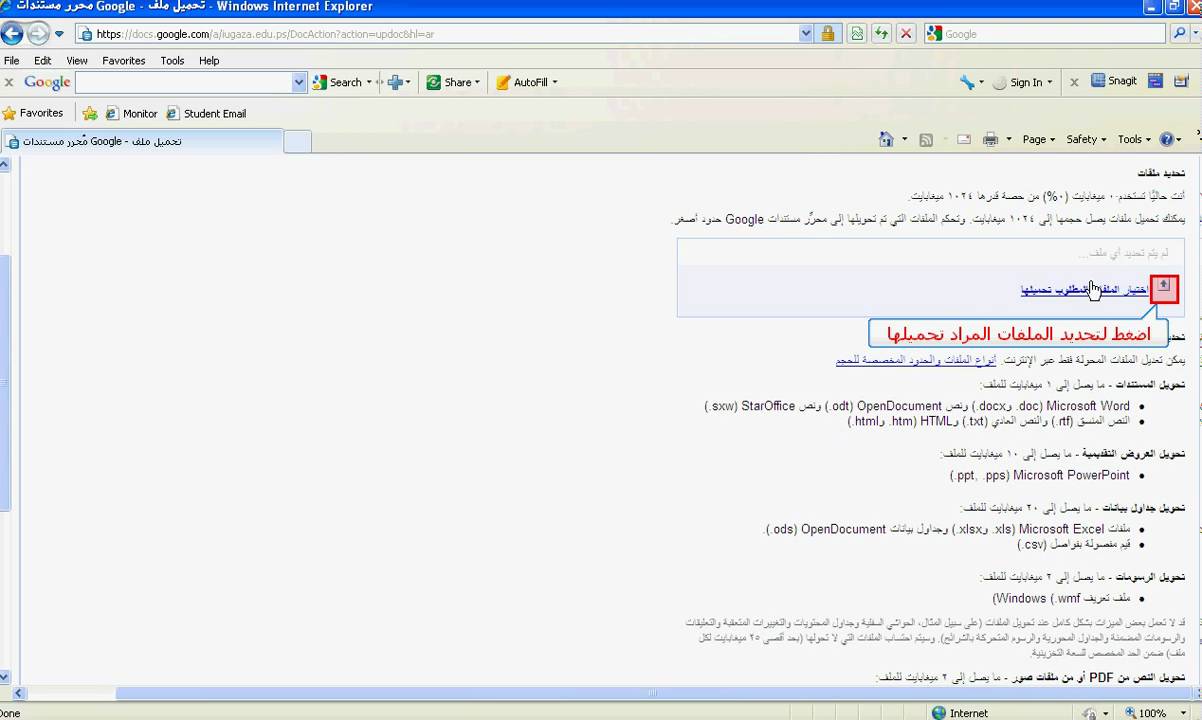Open the recent pages dropdown beside Forward
This screenshot has height=720, width=1202.
click(59, 34)
